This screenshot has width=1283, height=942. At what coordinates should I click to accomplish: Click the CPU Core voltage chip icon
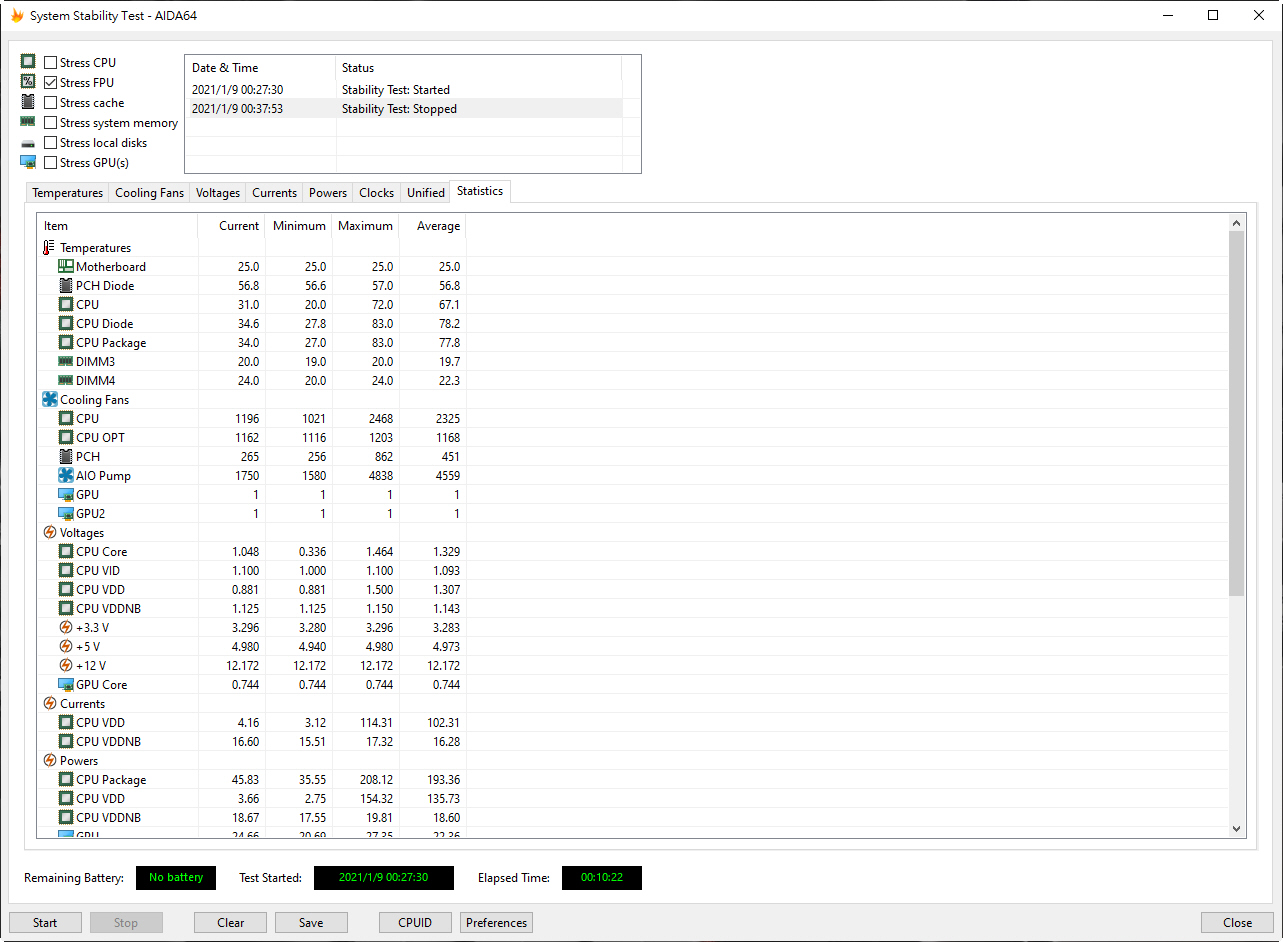[x=66, y=551]
